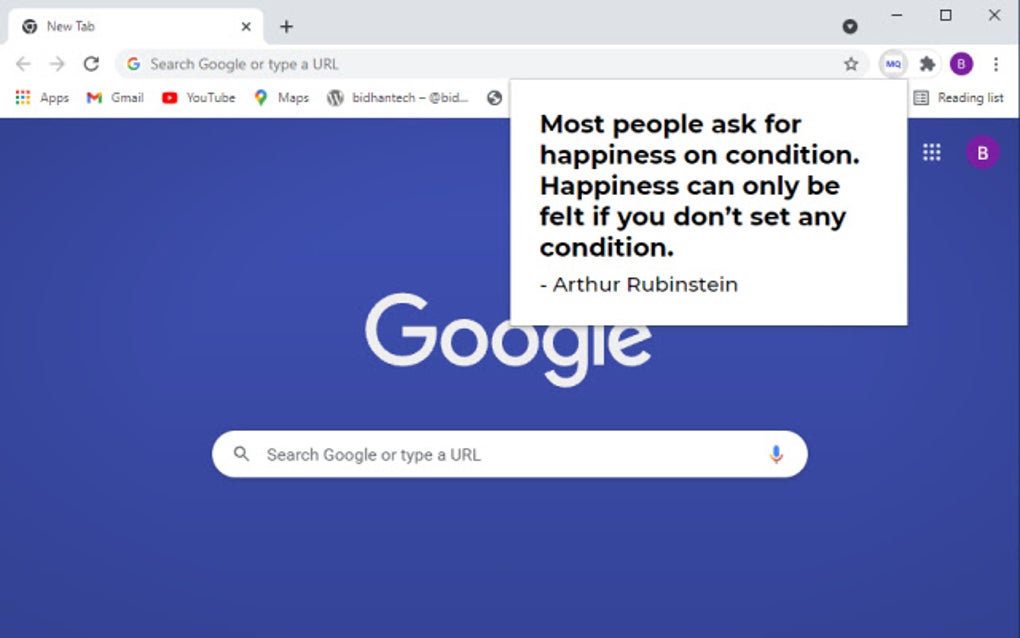Maximize the Chrome window
Image resolution: width=1020 pixels, height=638 pixels.
point(946,14)
